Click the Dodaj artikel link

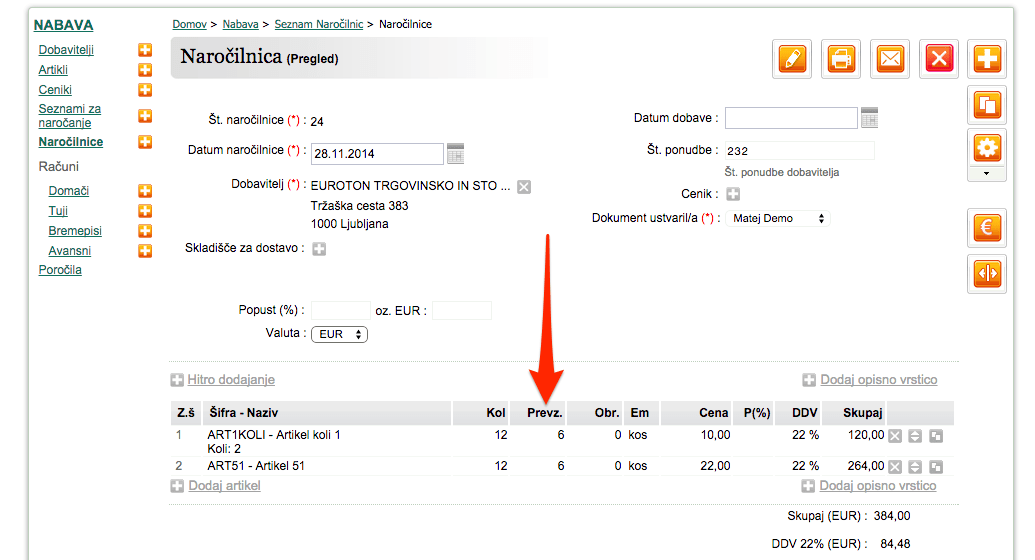224,486
